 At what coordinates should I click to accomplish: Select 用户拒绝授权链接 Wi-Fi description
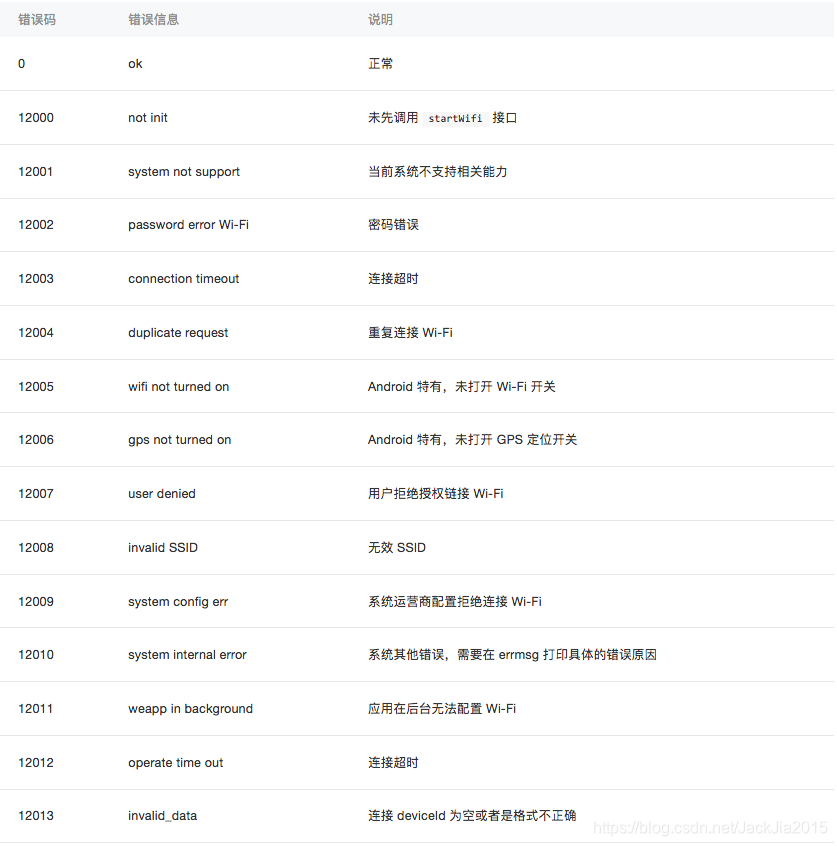[x=435, y=494]
